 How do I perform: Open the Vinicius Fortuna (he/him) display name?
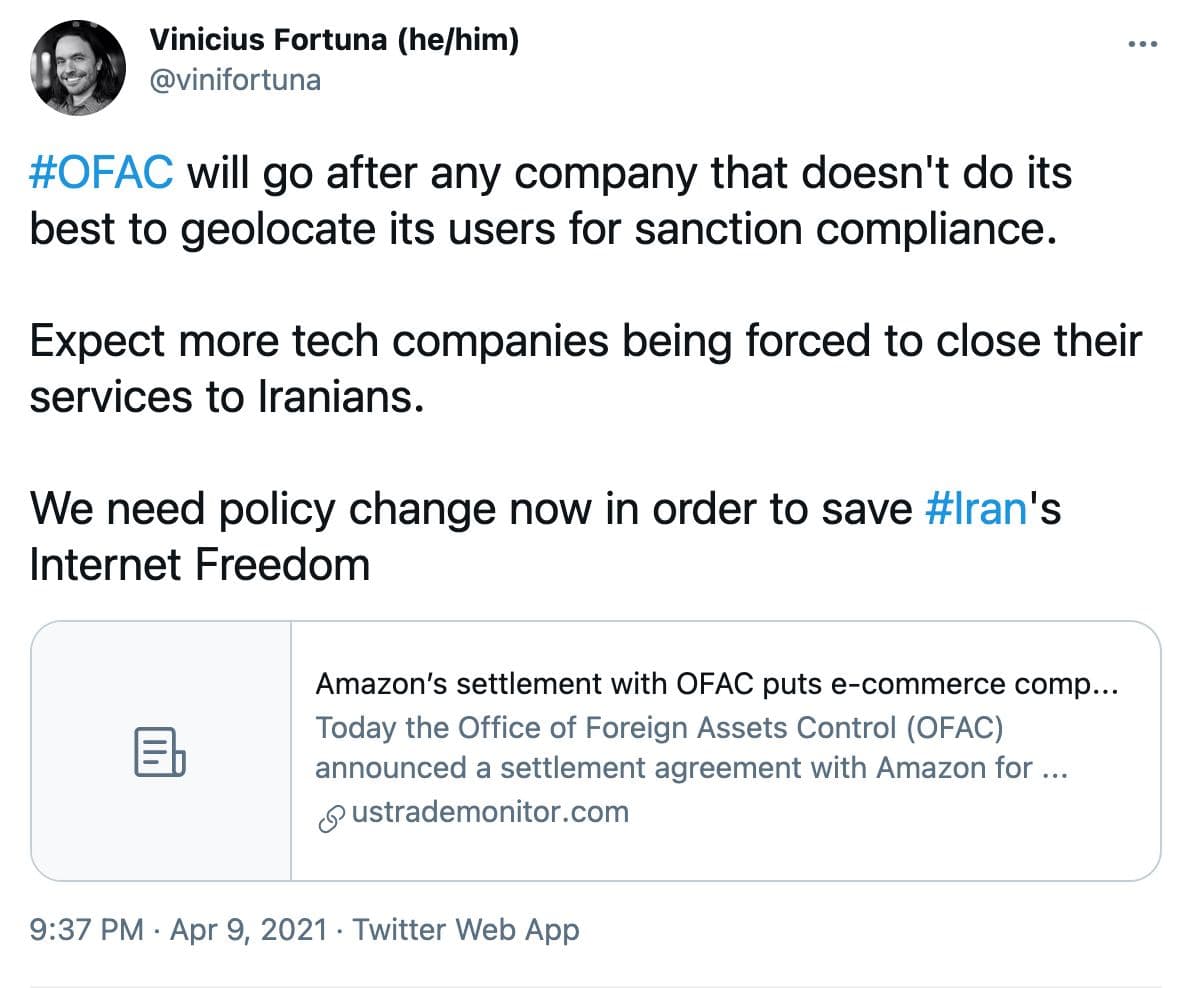coord(334,40)
